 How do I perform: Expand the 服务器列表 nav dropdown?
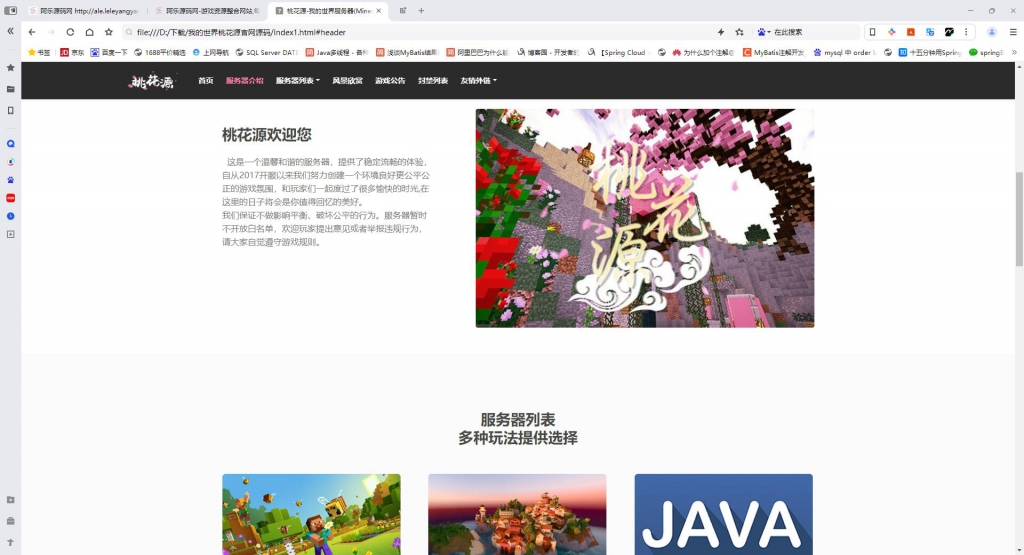pos(298,80)
